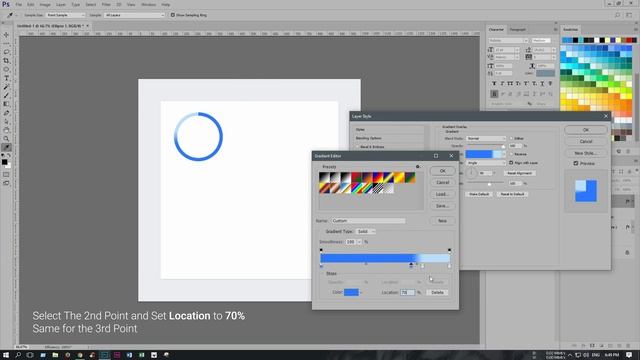Select the highlighted Eyedropper tool
This screenshot has width=640, height=360.
pyautogui.click(x=6, y=147)
